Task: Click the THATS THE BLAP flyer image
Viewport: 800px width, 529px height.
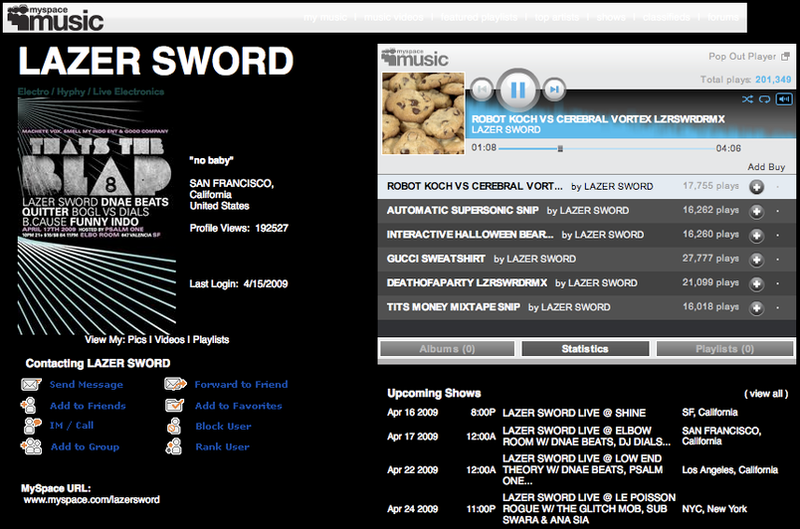Action: point(96,216)
